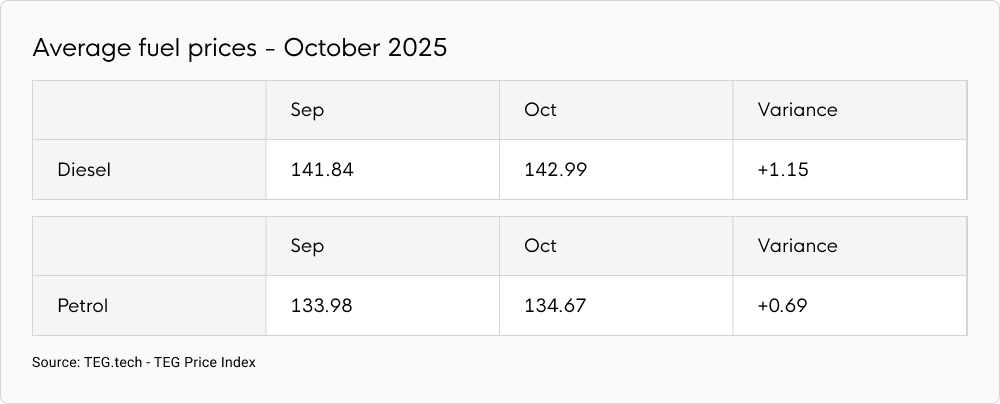Click the Diesel variance value +1.15
The height and width of the screenshot is (404, 1000).
(x=783, y=170)
